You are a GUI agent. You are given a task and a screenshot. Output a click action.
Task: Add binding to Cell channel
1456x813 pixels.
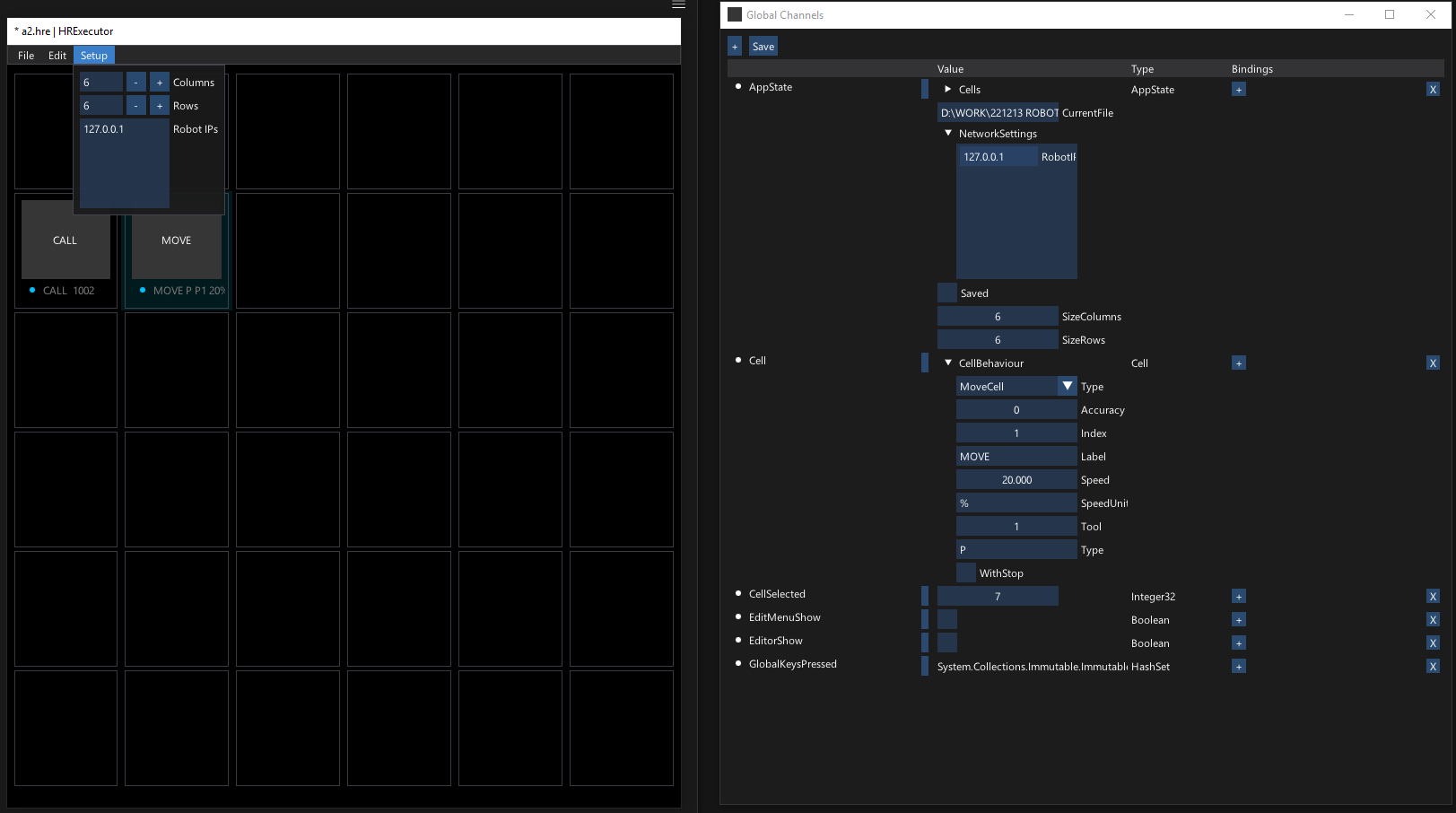pyautogui.click(x=1239, y=363)
